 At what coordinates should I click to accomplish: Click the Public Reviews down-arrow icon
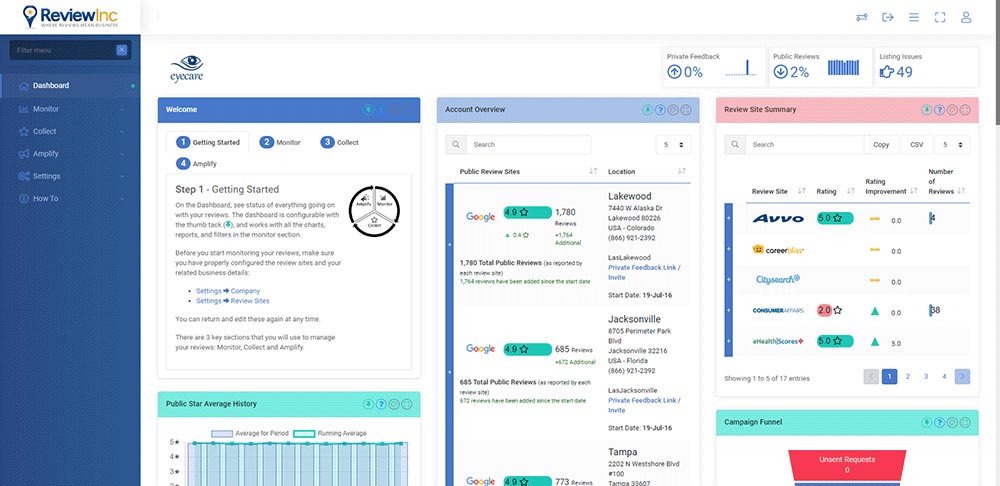pyautogui.click(x=781, y=72)
